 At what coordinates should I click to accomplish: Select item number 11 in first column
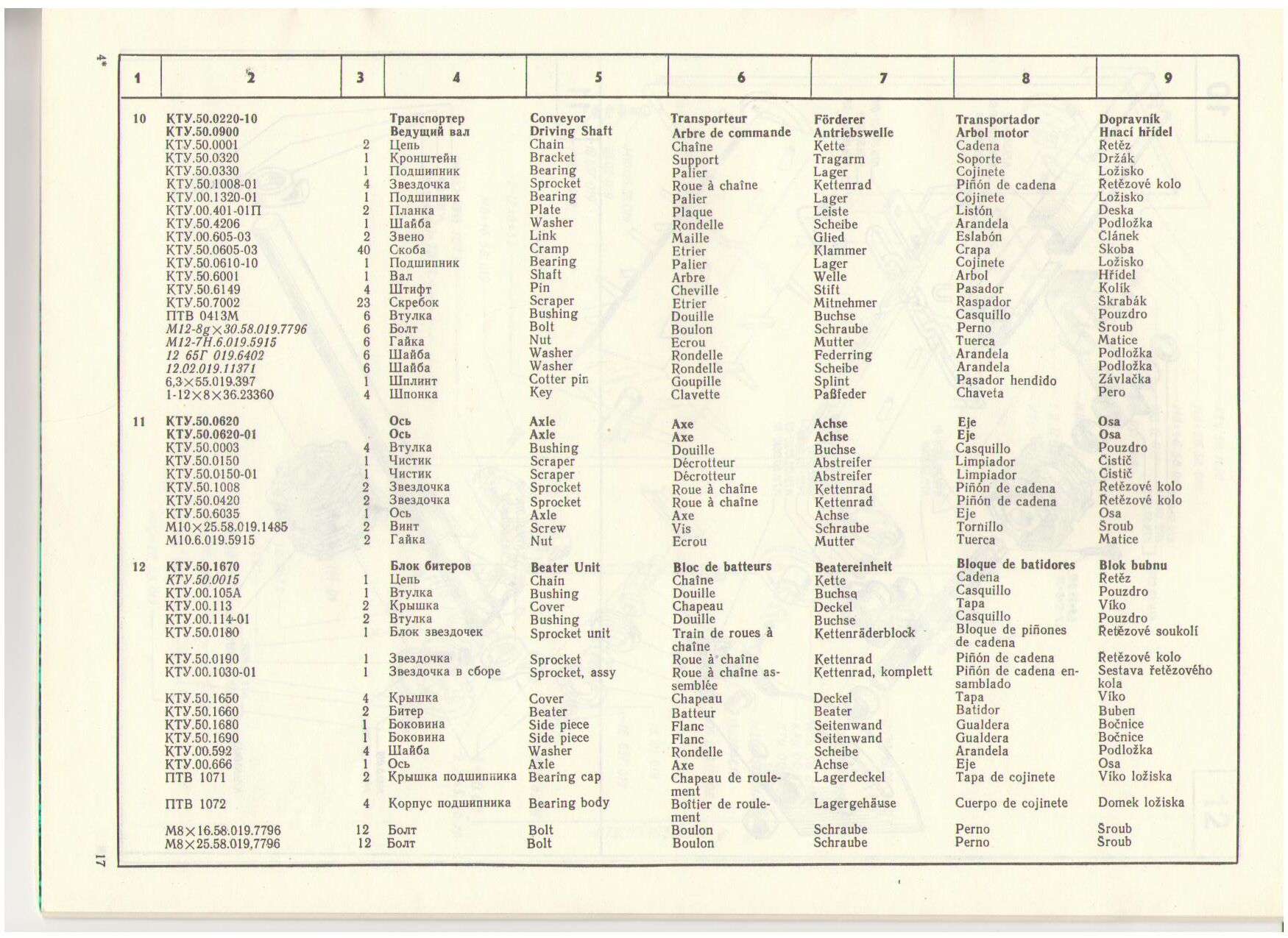click(139, 422)
